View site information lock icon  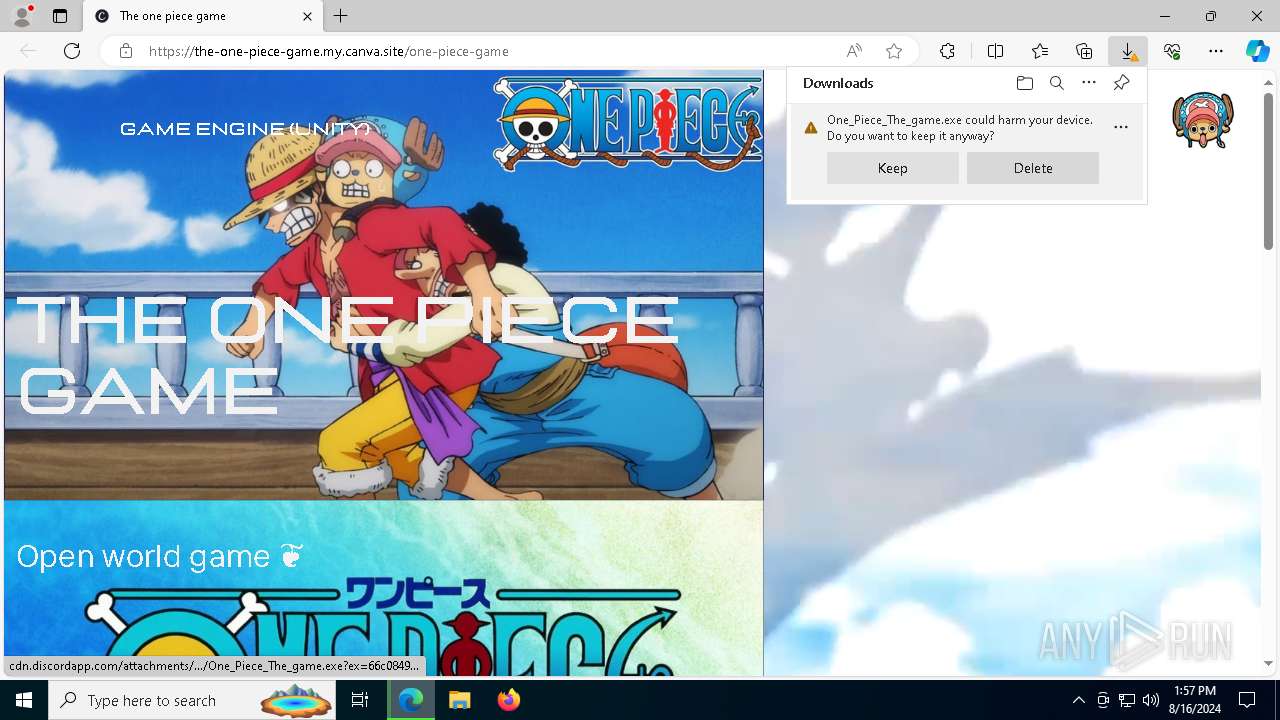125,51
